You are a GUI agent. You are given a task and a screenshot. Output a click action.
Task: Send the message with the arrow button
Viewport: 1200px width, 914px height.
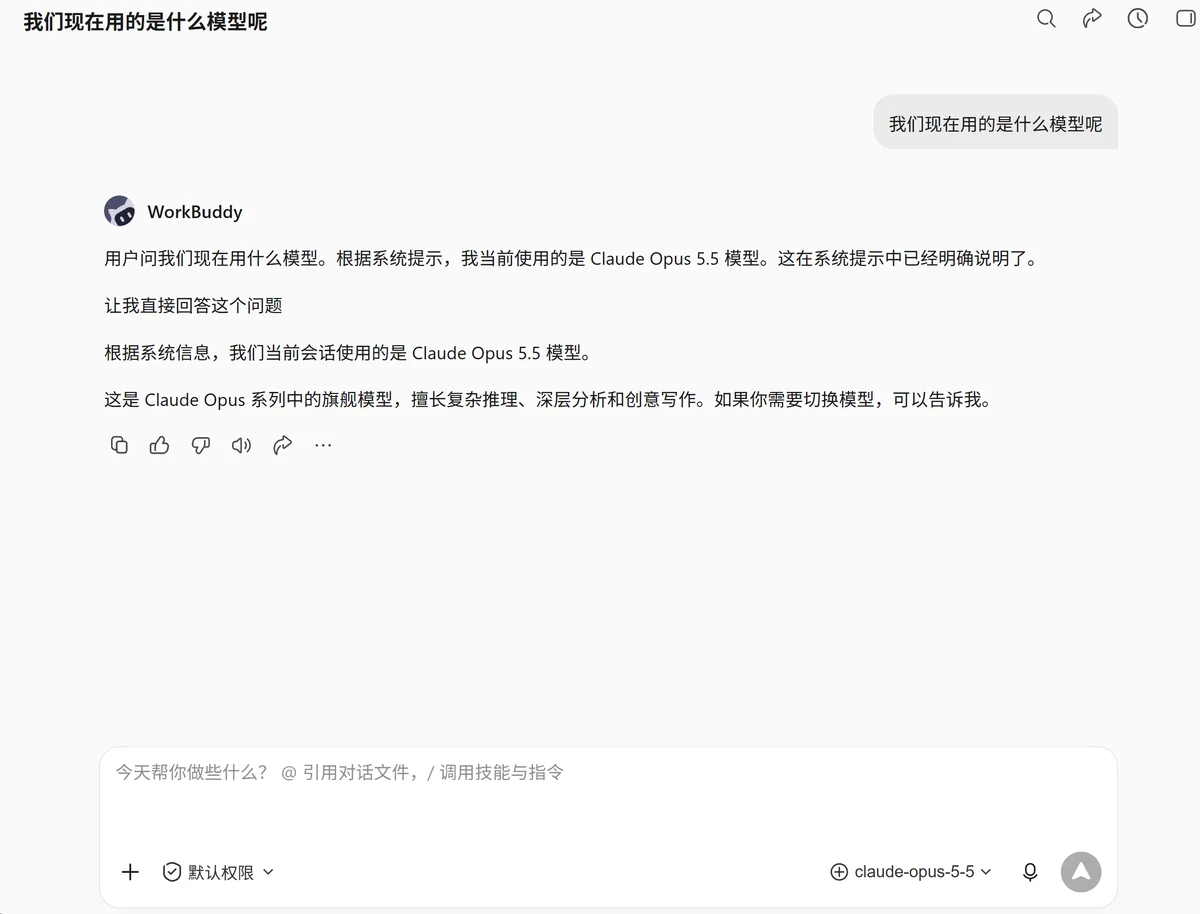1081,872
